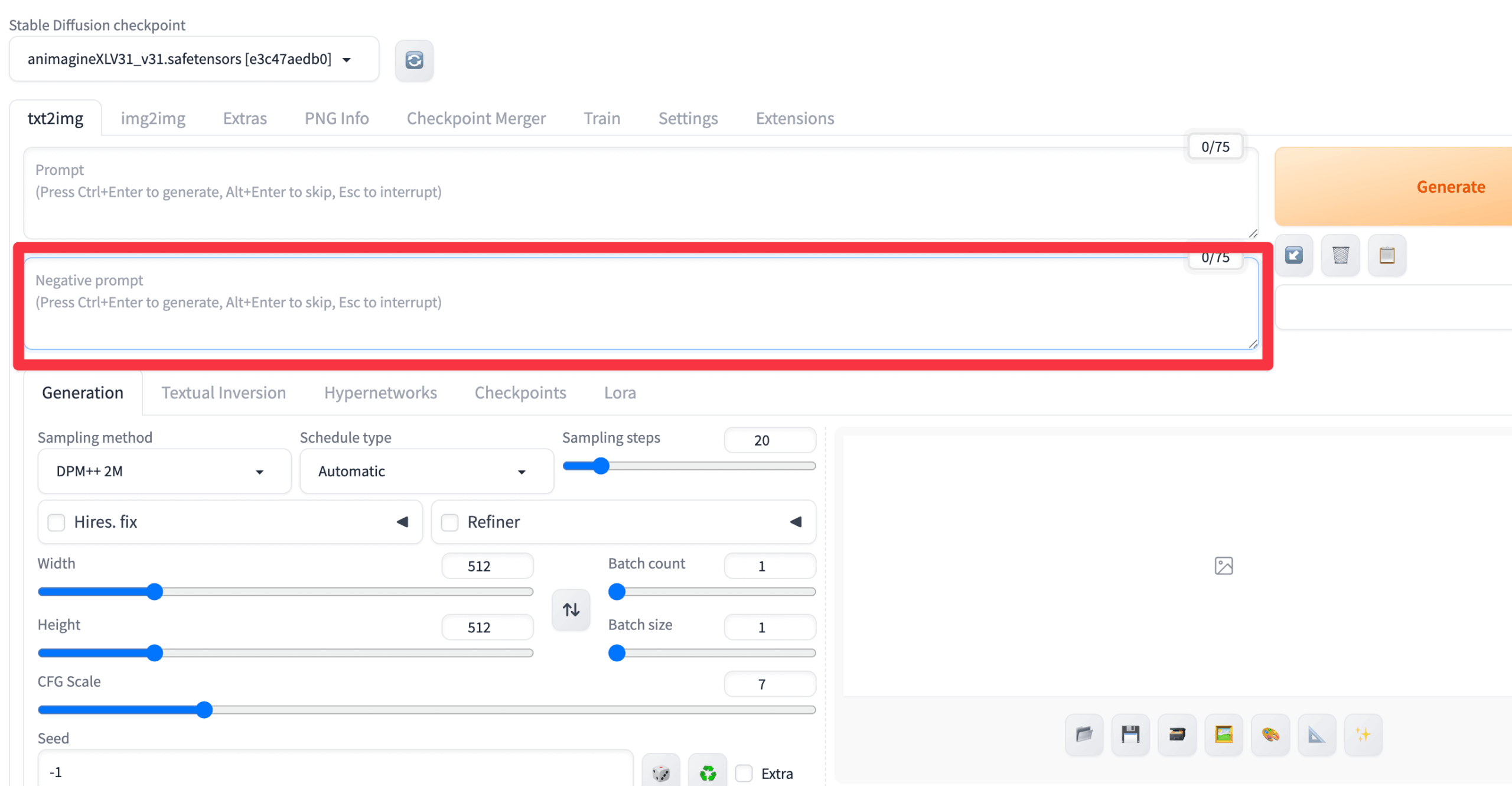Click the swap width and height icon
This screenshot has height=786, width=1512.
[571, 609]
